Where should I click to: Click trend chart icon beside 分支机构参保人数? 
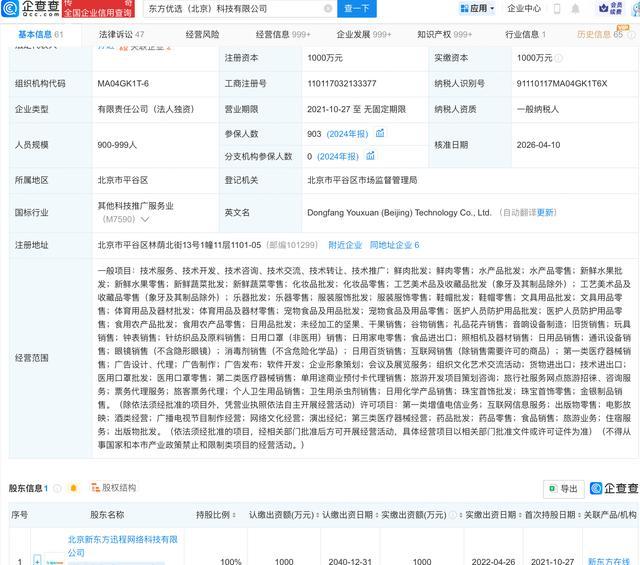pyautogui.click(x=370, y=156)
